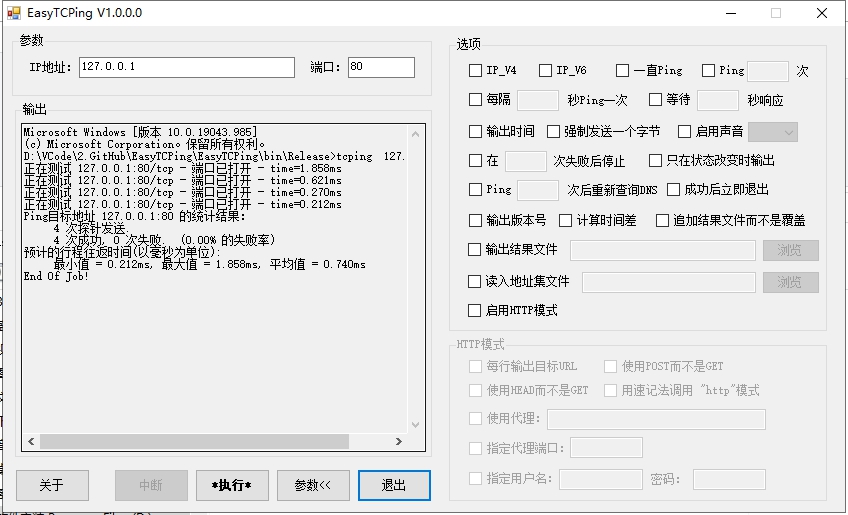Click output box horizontal scrollbar thumb
848x515 pixels.
tap(194, 442)
